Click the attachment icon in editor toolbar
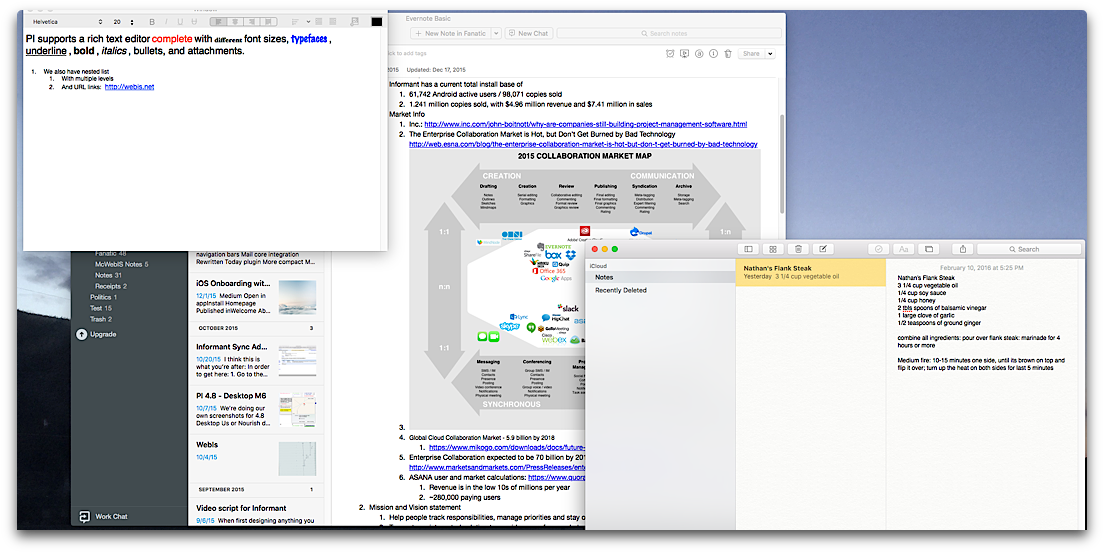1103x552 pixels. [354, 22]
